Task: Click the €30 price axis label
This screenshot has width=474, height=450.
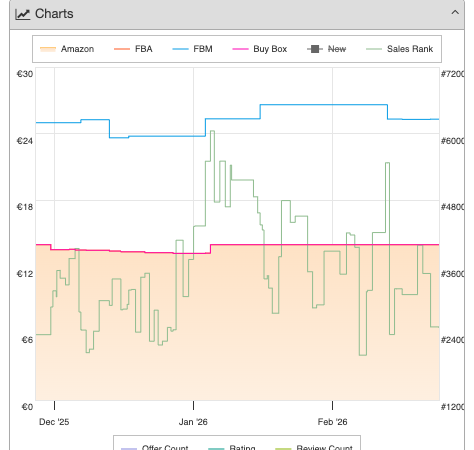Action: point(25,74)
